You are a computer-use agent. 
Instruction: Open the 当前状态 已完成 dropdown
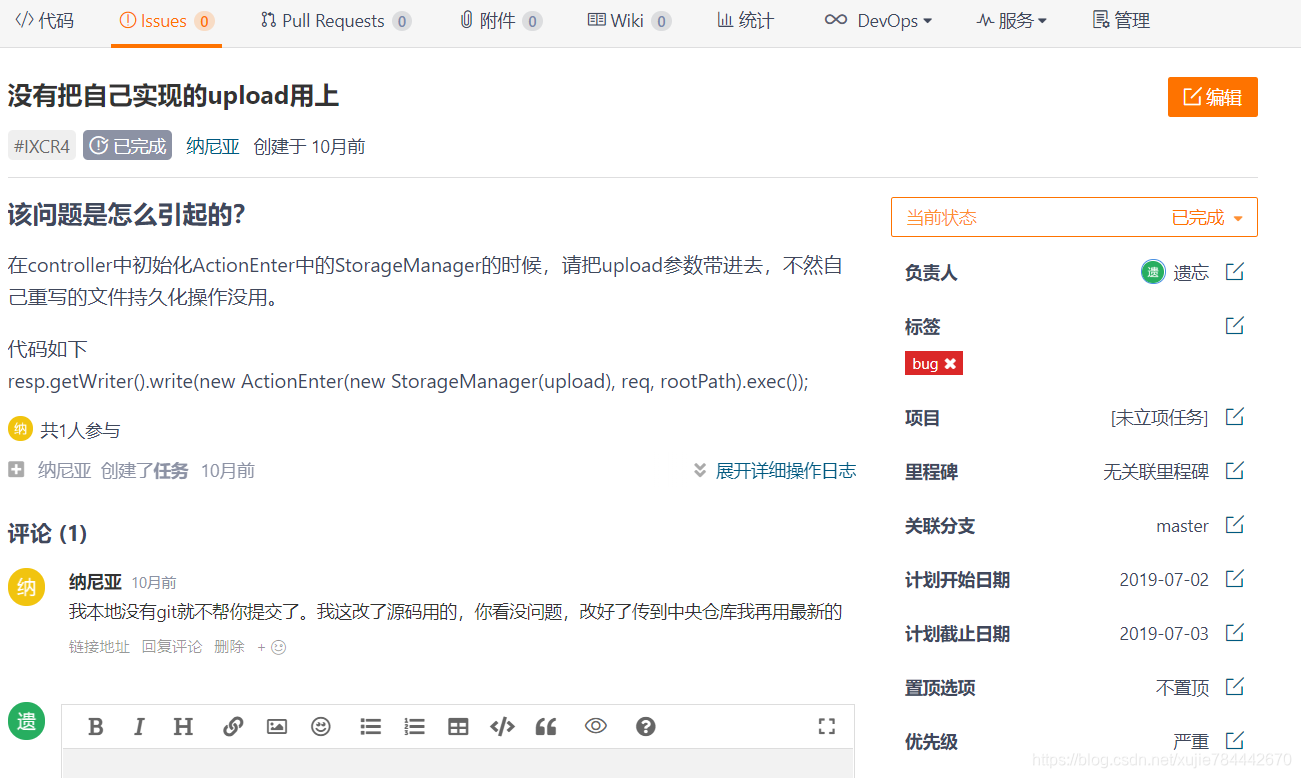[x=1074, y=217]
